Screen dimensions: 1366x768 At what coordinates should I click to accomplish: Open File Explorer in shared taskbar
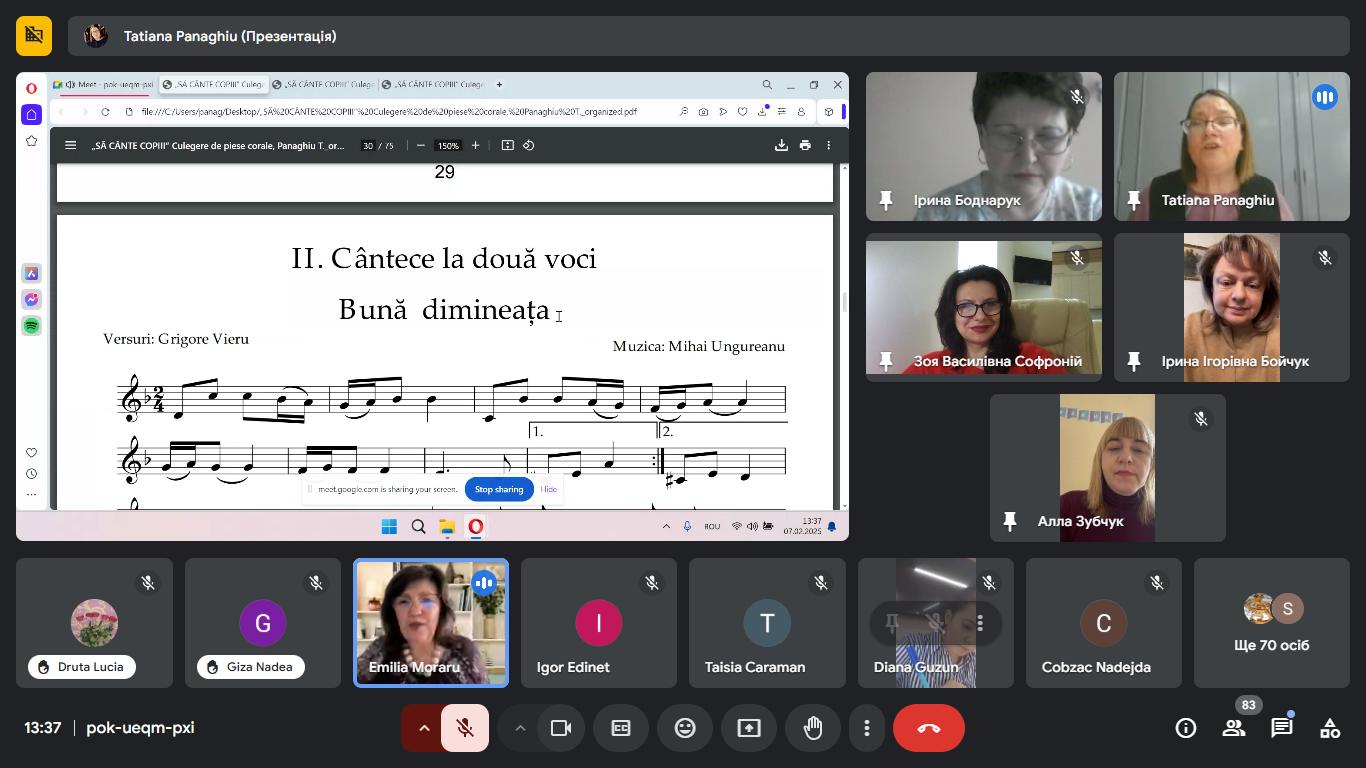[x=447, y=526]
